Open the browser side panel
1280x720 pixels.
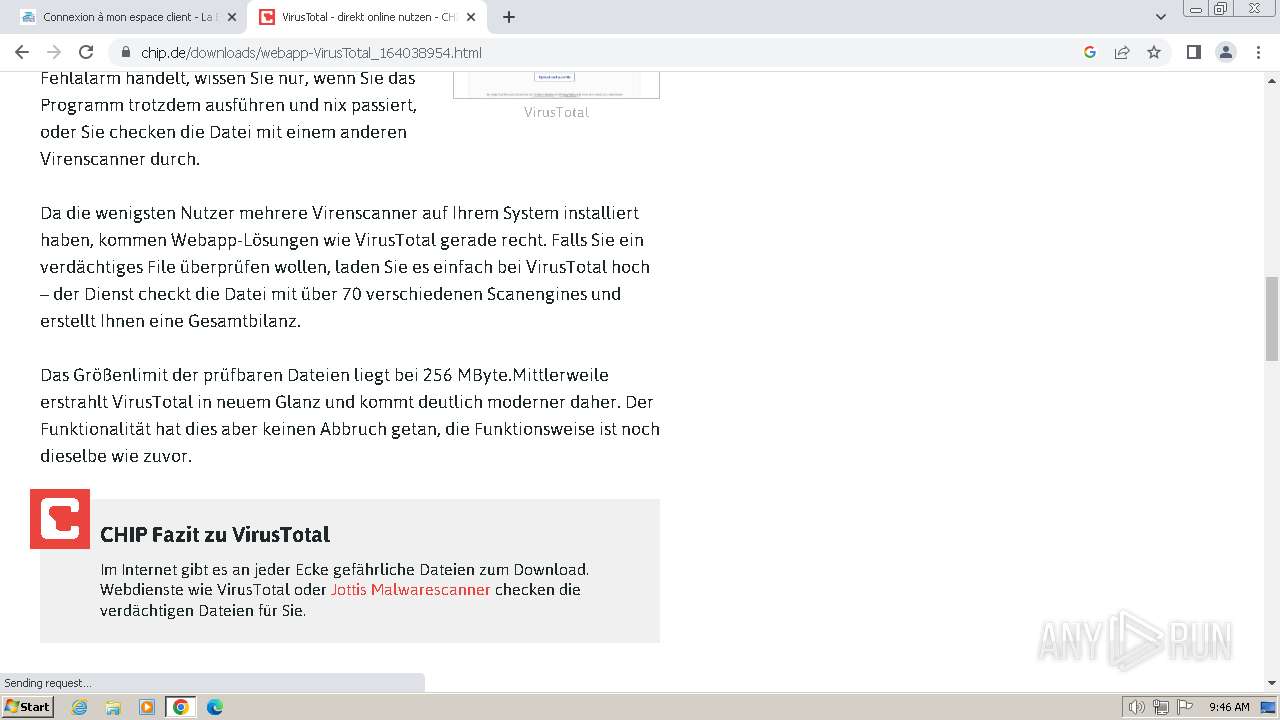tap(1194, 52)
